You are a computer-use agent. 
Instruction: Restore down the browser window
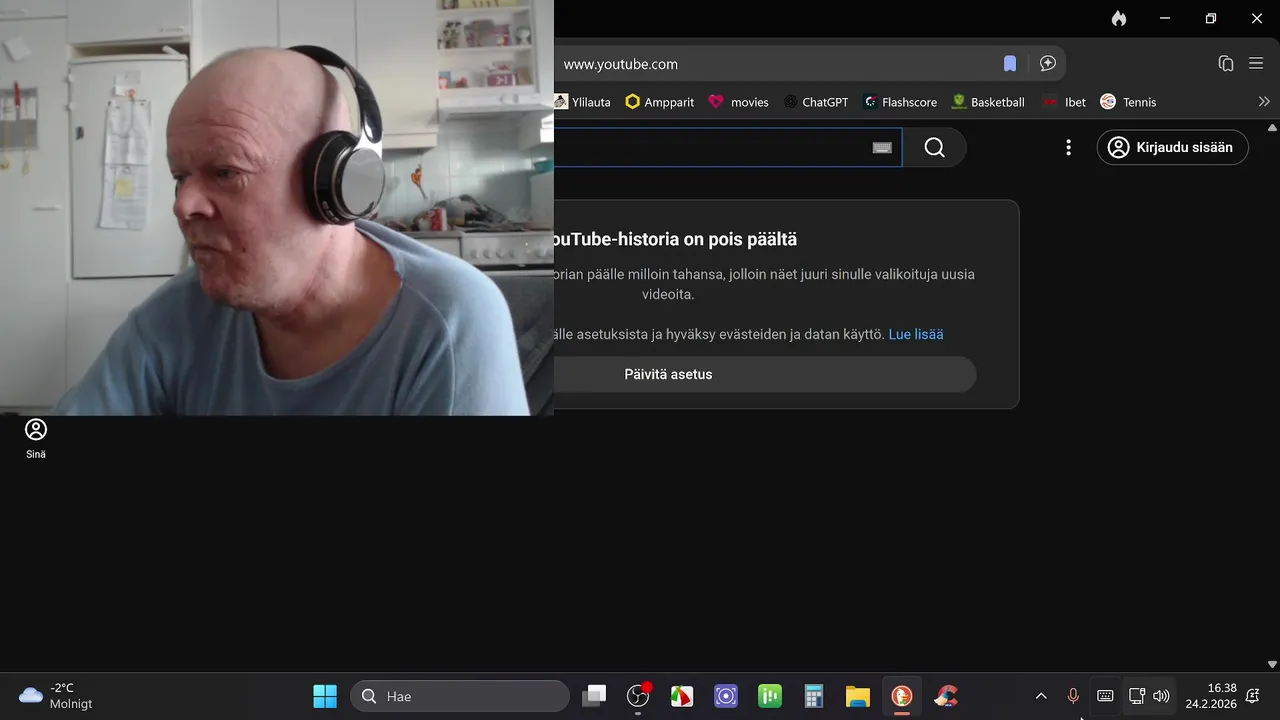click(x=1211, y=18)
